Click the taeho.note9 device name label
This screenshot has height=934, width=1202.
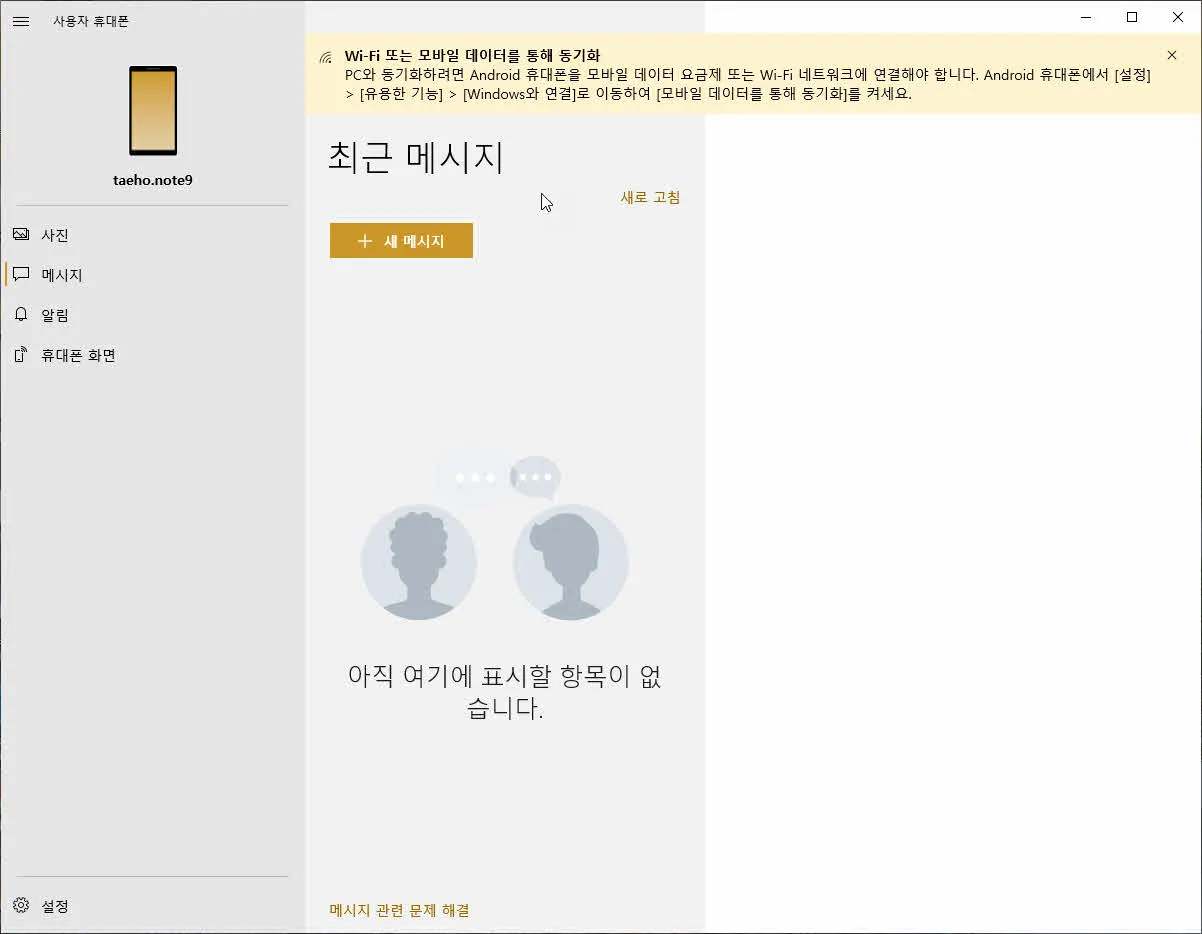[x=152, y=180]
